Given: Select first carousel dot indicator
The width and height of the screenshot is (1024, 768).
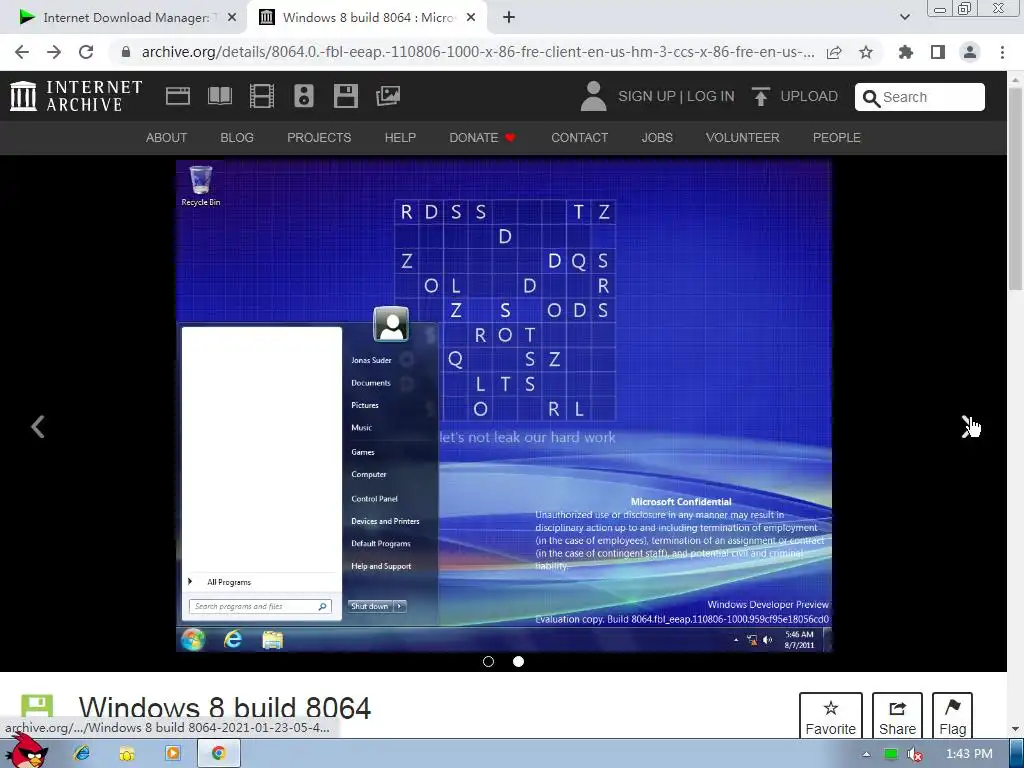Looking at the screenshot, I should [x=488, y=662].
